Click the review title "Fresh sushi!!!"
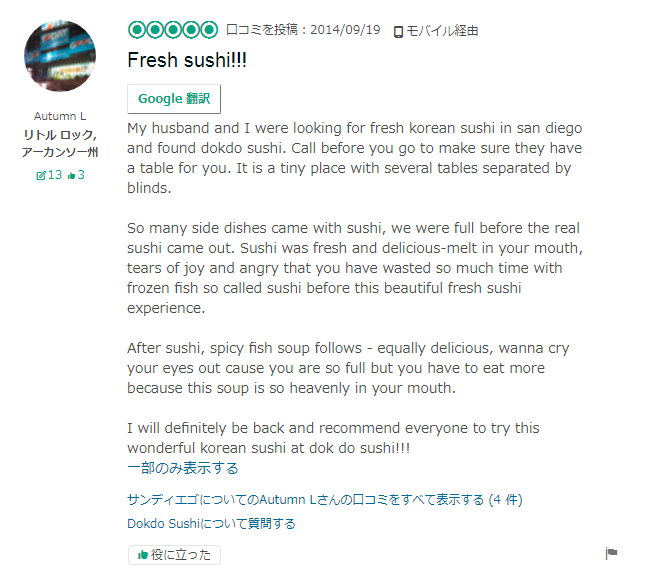 click(x=187, y=60)
